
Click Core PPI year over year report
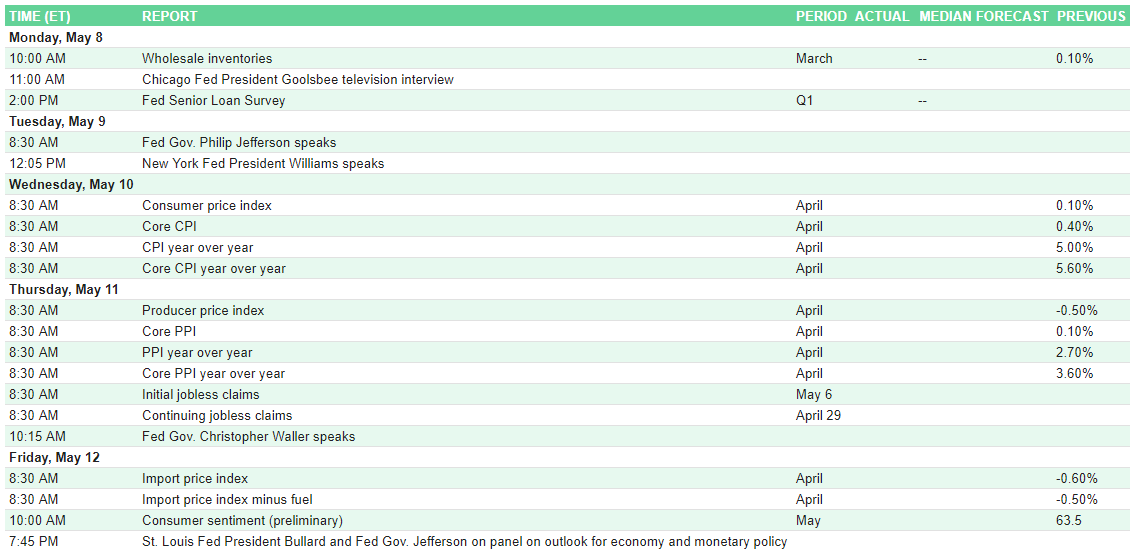pos(214,374)
